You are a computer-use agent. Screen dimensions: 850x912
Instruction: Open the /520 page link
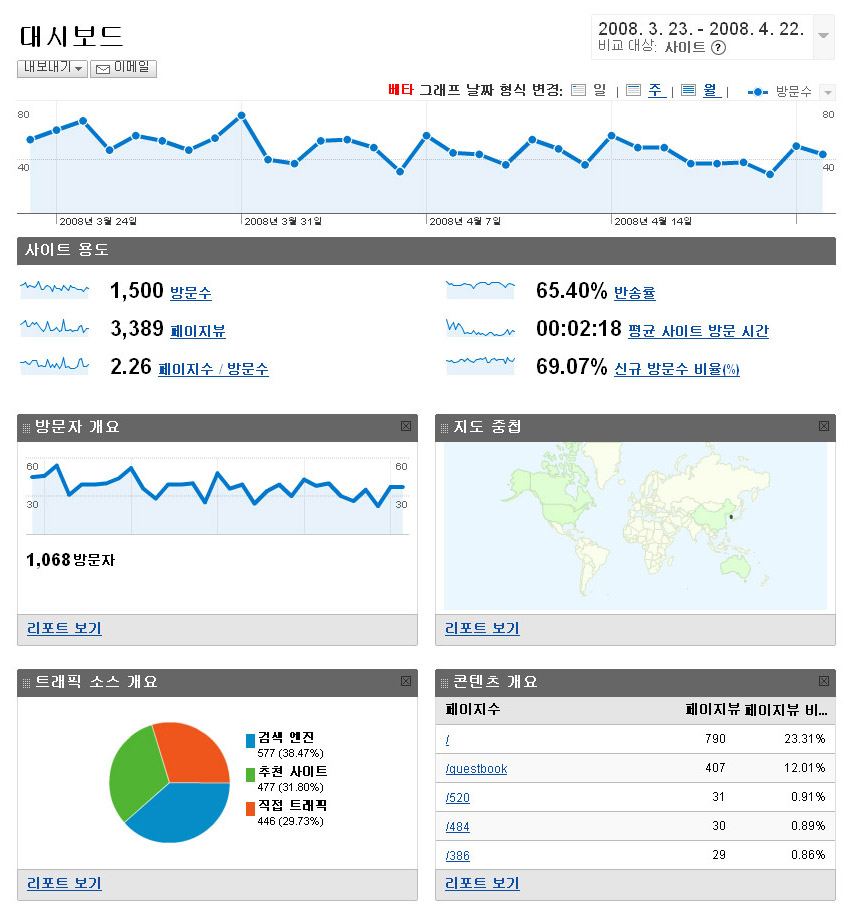(457, 798)
